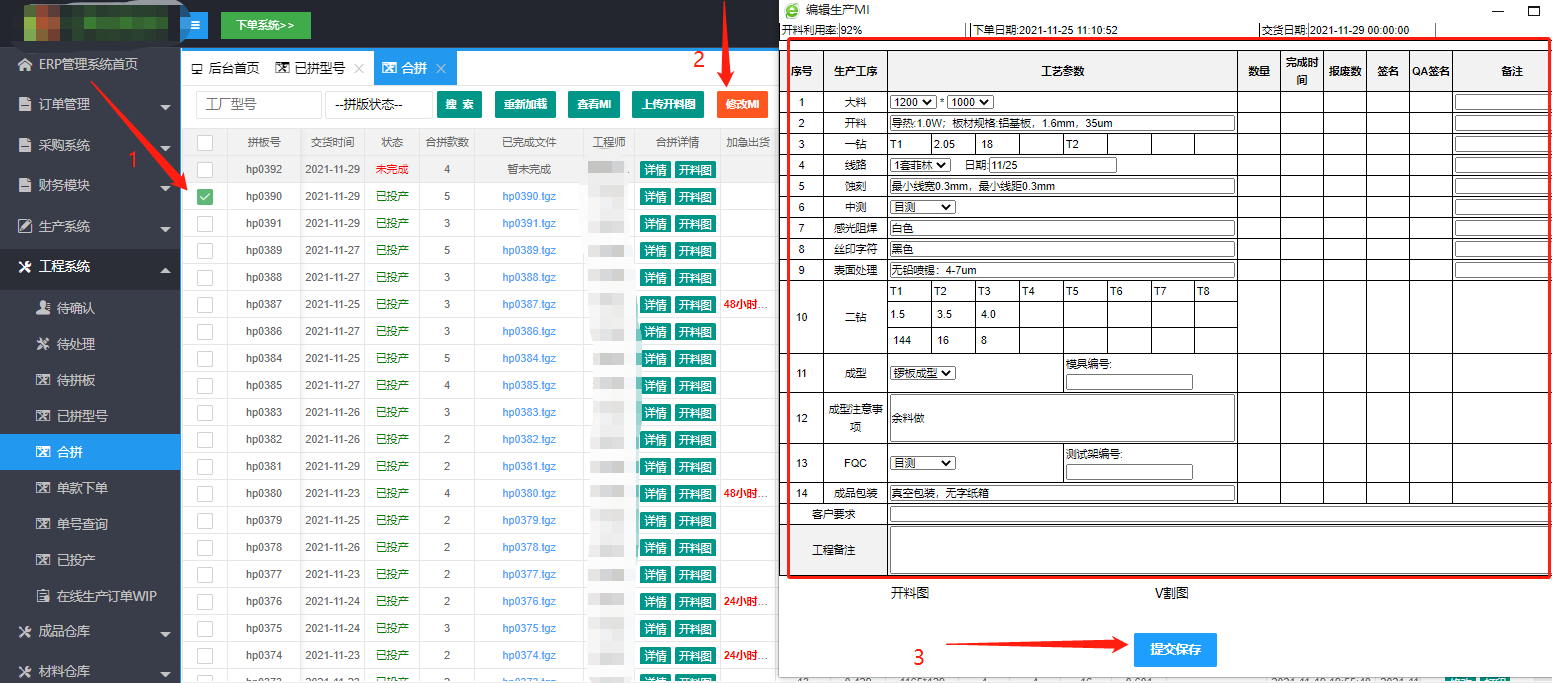This screenshot has height=683, width=1552.
Task: Check the hp0392 row checkbox
Action: click(x=205, y=170)
